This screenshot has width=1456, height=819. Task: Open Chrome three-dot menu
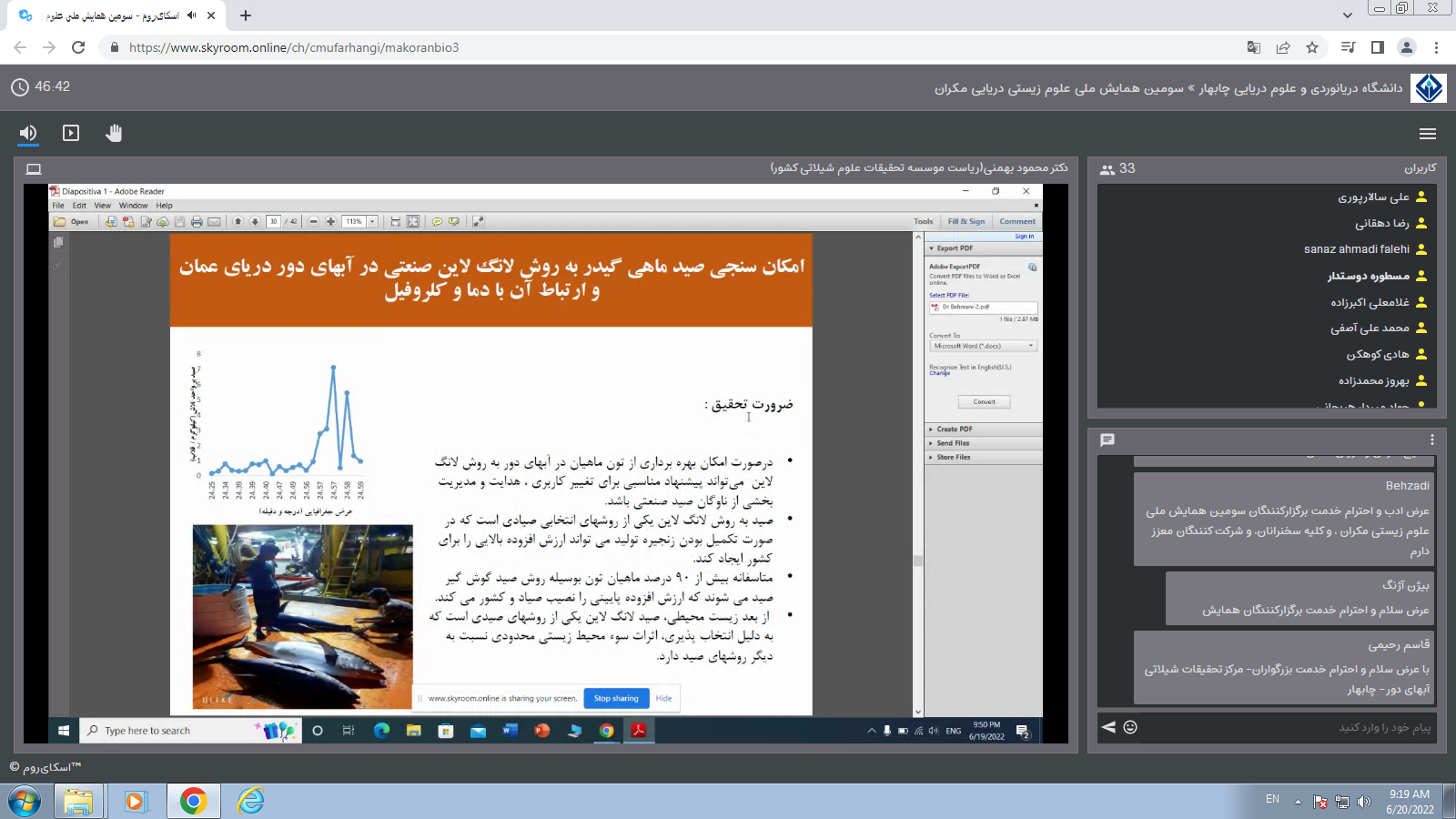coord(1436,47)
